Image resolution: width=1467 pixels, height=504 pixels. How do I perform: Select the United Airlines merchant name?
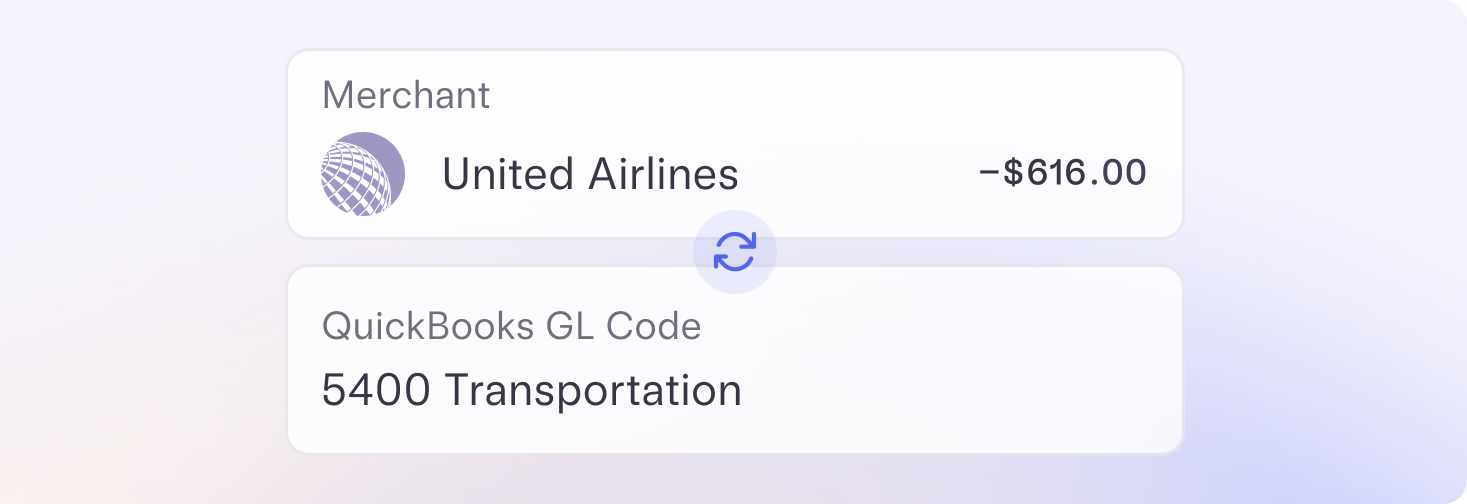pos(590,175)
